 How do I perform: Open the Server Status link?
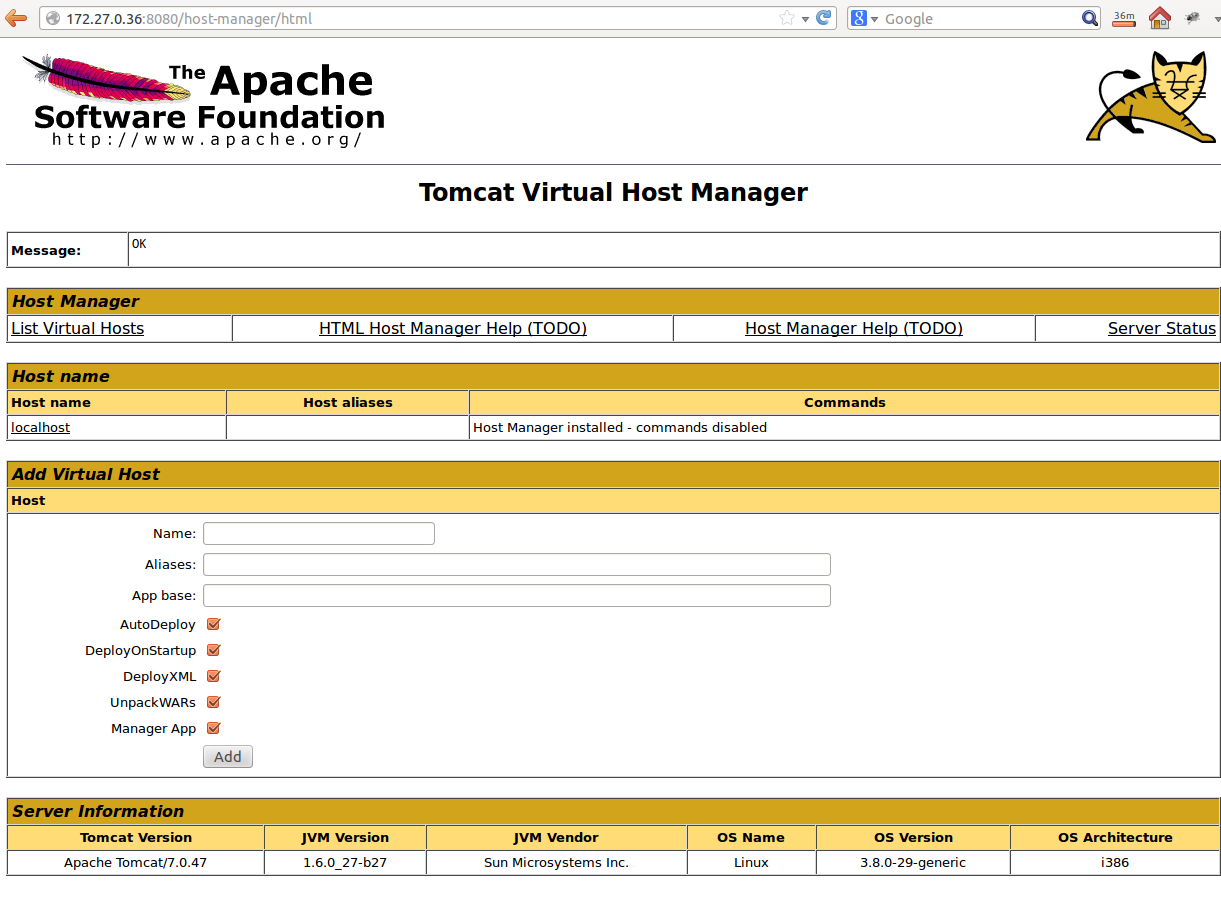[1162, 328]
